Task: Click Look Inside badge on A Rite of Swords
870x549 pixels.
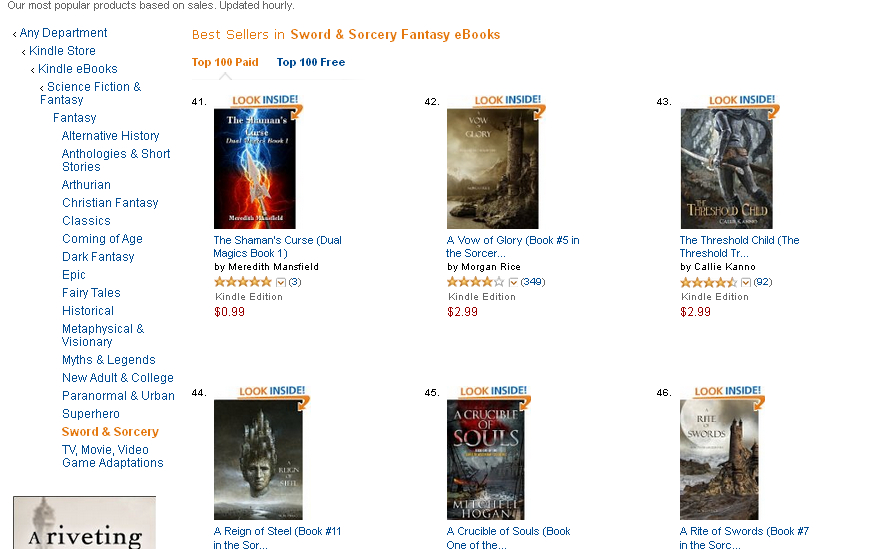Action: point(727,391)
